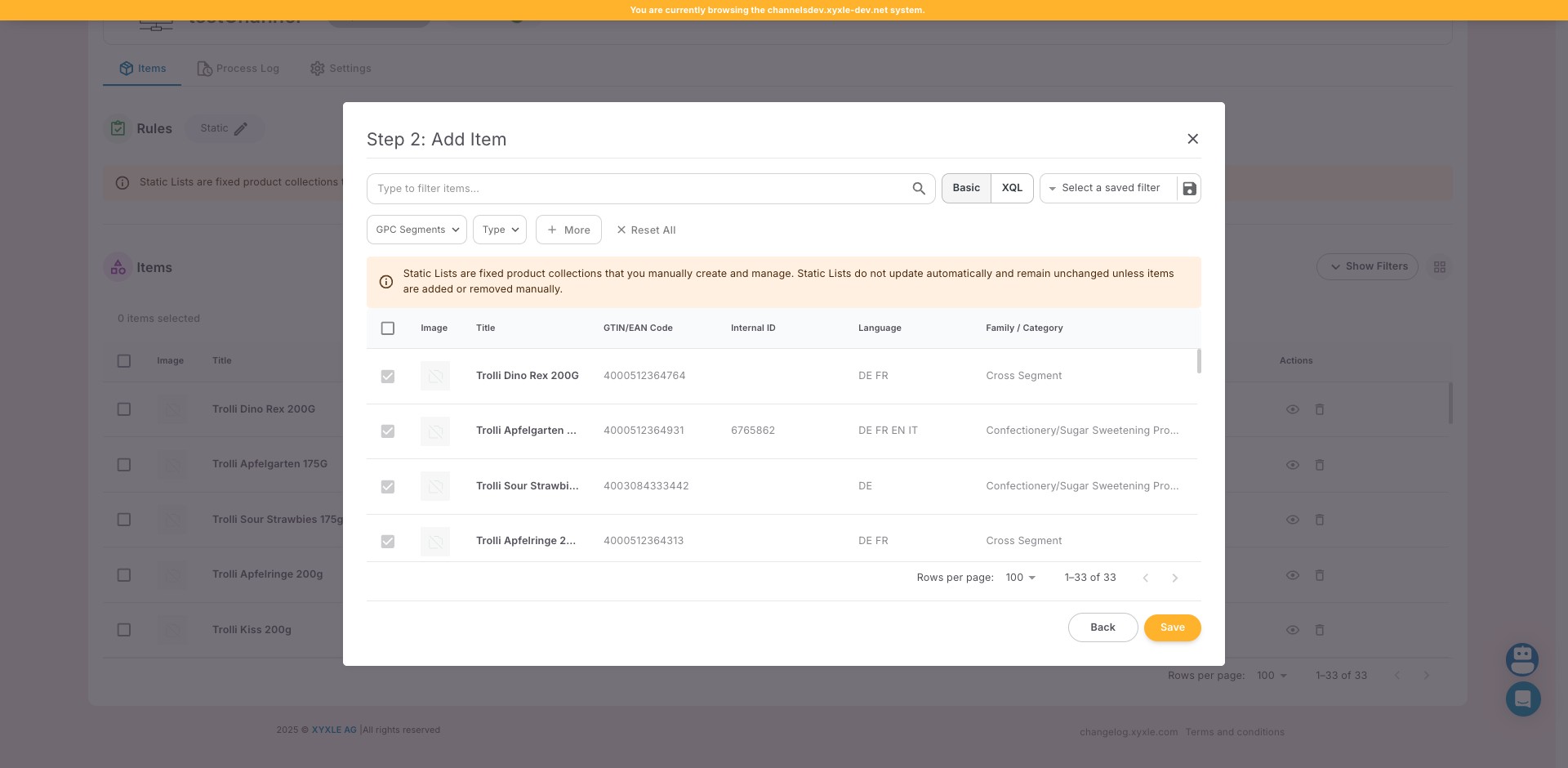The image size is (1568, 768).
Task: Open the Type filter dropdown
Action: coord(500,230)
